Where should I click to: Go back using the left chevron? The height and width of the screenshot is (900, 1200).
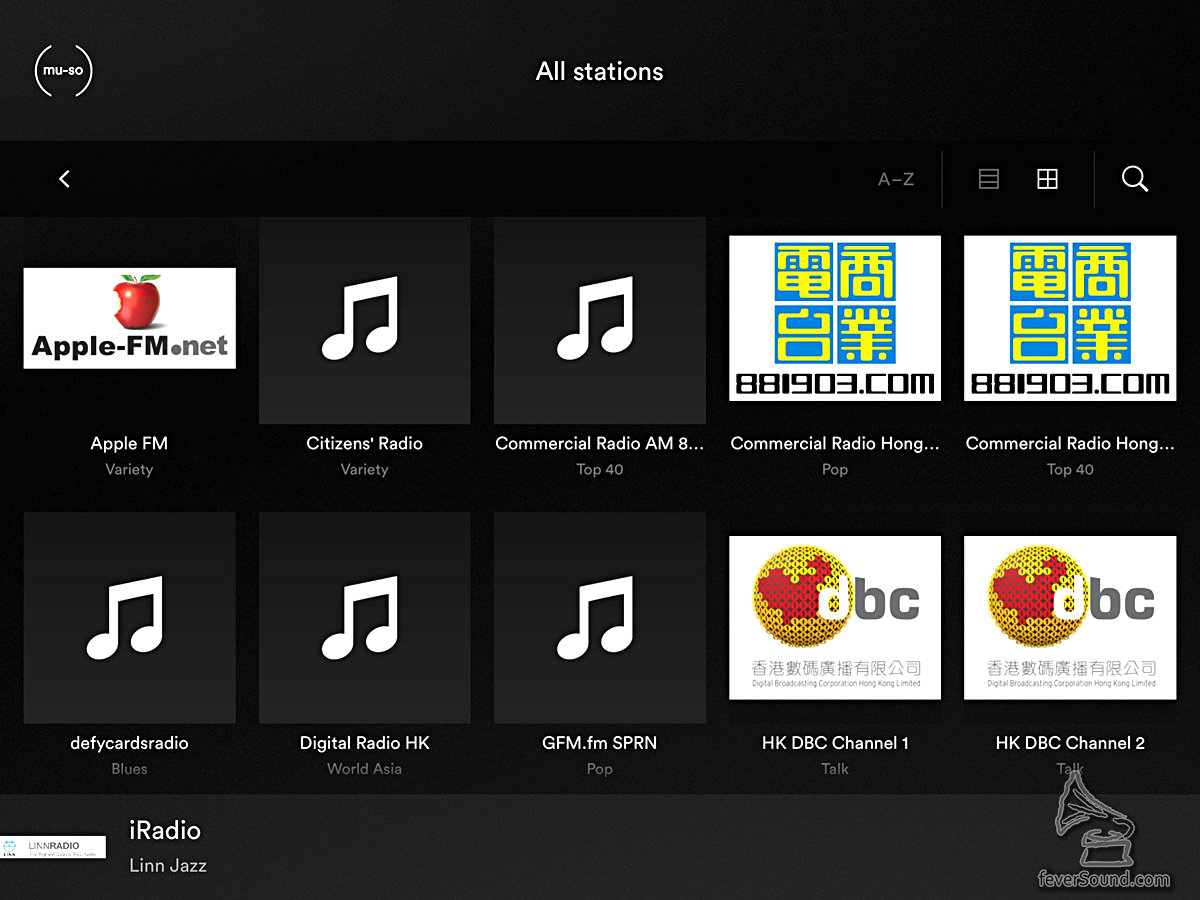[64, 179]
